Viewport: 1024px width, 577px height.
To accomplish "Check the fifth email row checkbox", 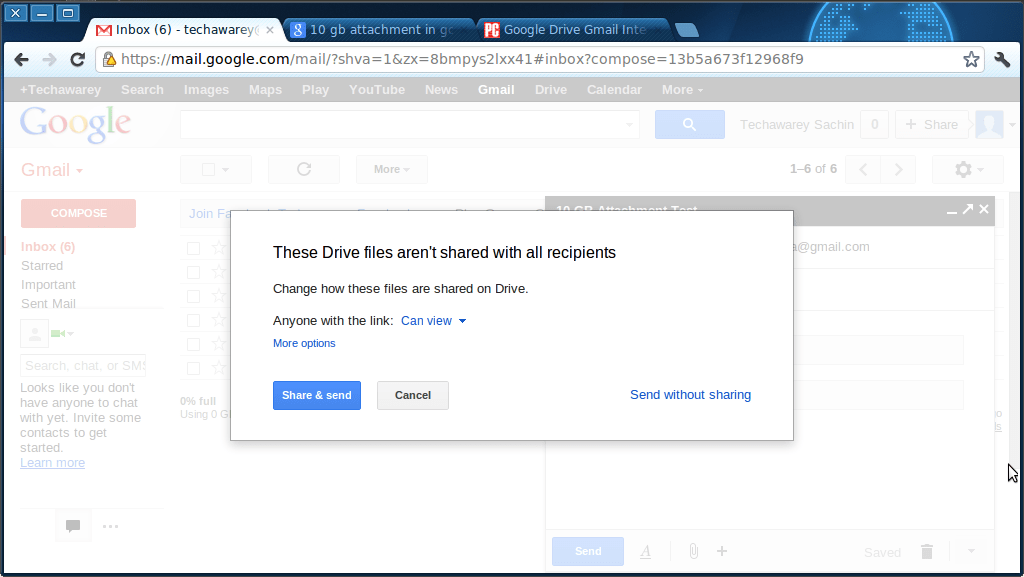I will click(193, 344).
